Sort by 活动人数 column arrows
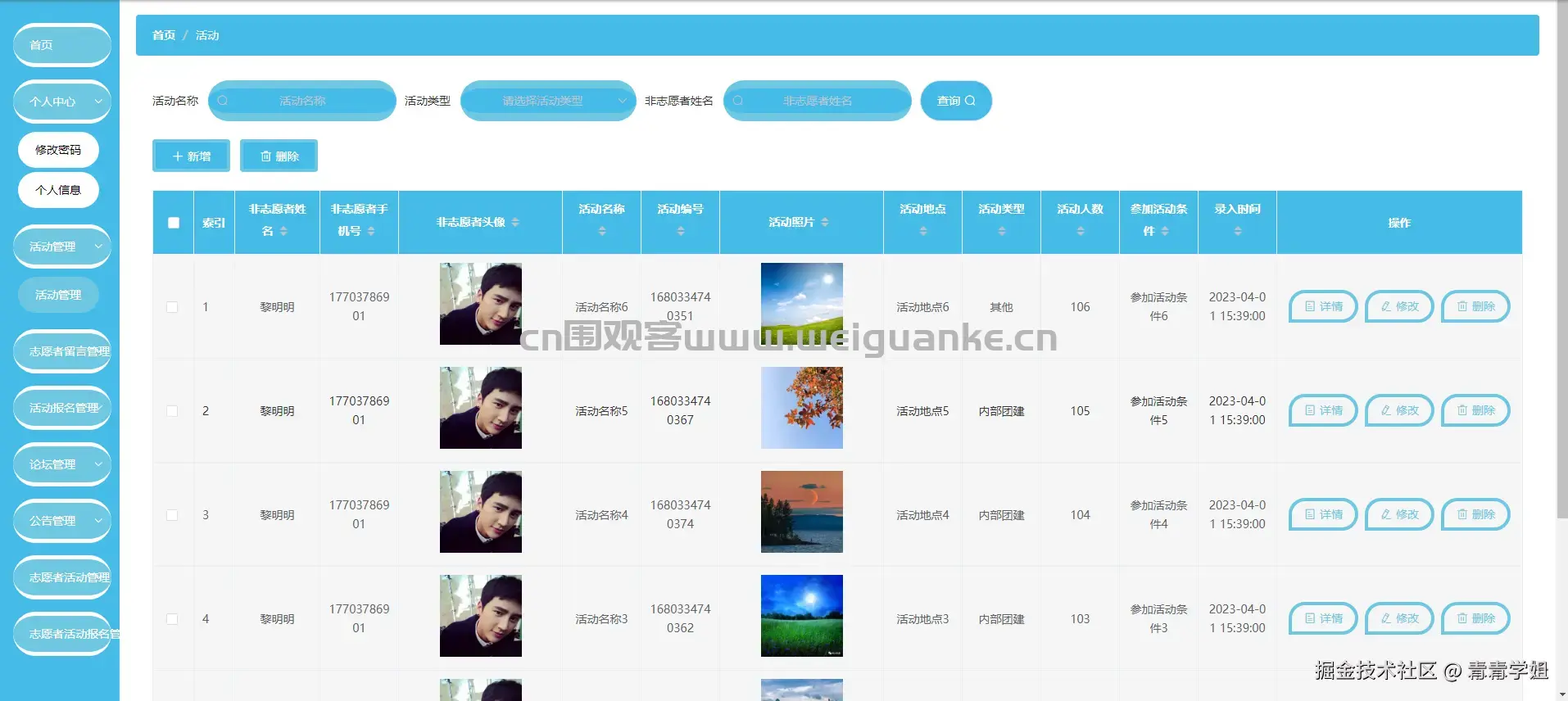This screenshot has width=1568, height=701. 1081,232
